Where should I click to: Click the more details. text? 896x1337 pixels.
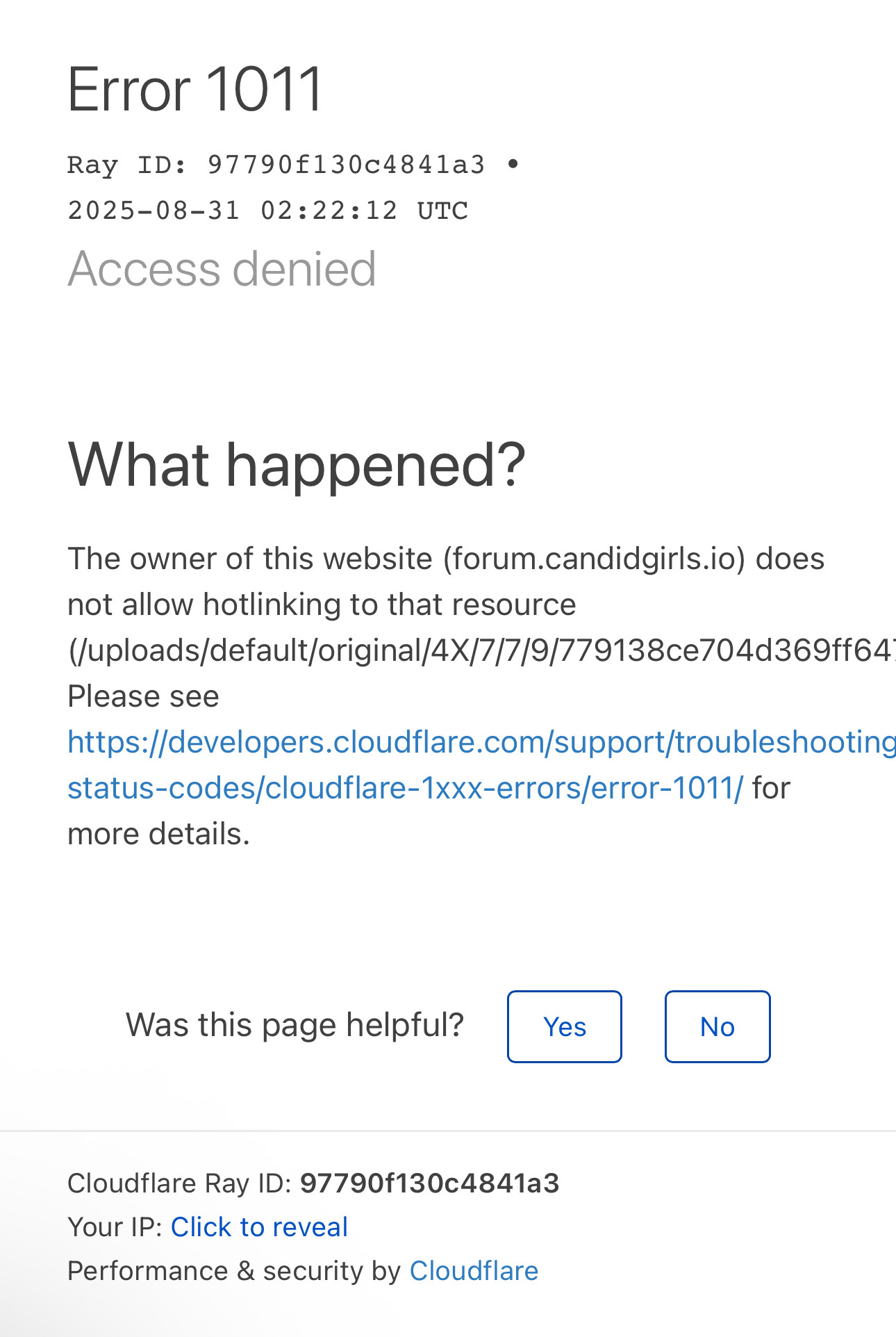tap(158, 835)
